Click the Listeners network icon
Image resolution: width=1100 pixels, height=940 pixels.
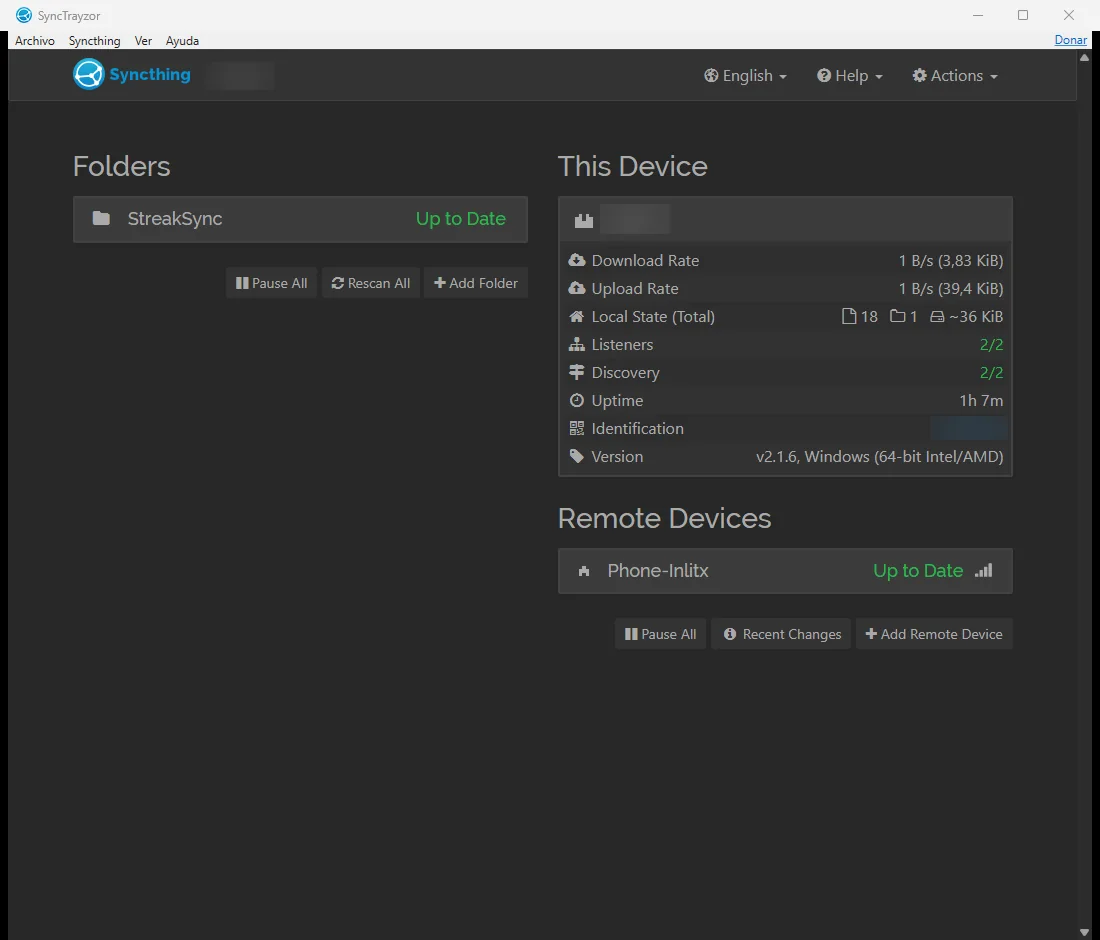pos(577,344)
